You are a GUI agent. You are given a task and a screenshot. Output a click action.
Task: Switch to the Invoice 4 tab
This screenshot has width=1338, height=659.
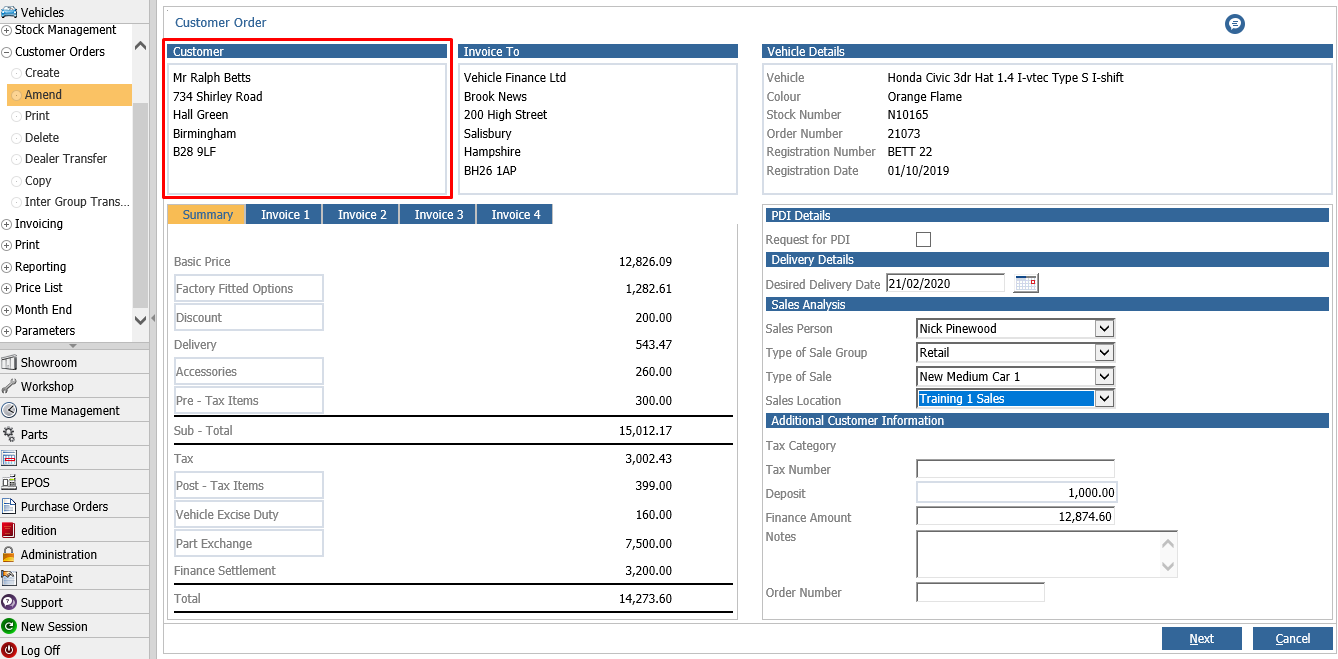pos(515,214)
